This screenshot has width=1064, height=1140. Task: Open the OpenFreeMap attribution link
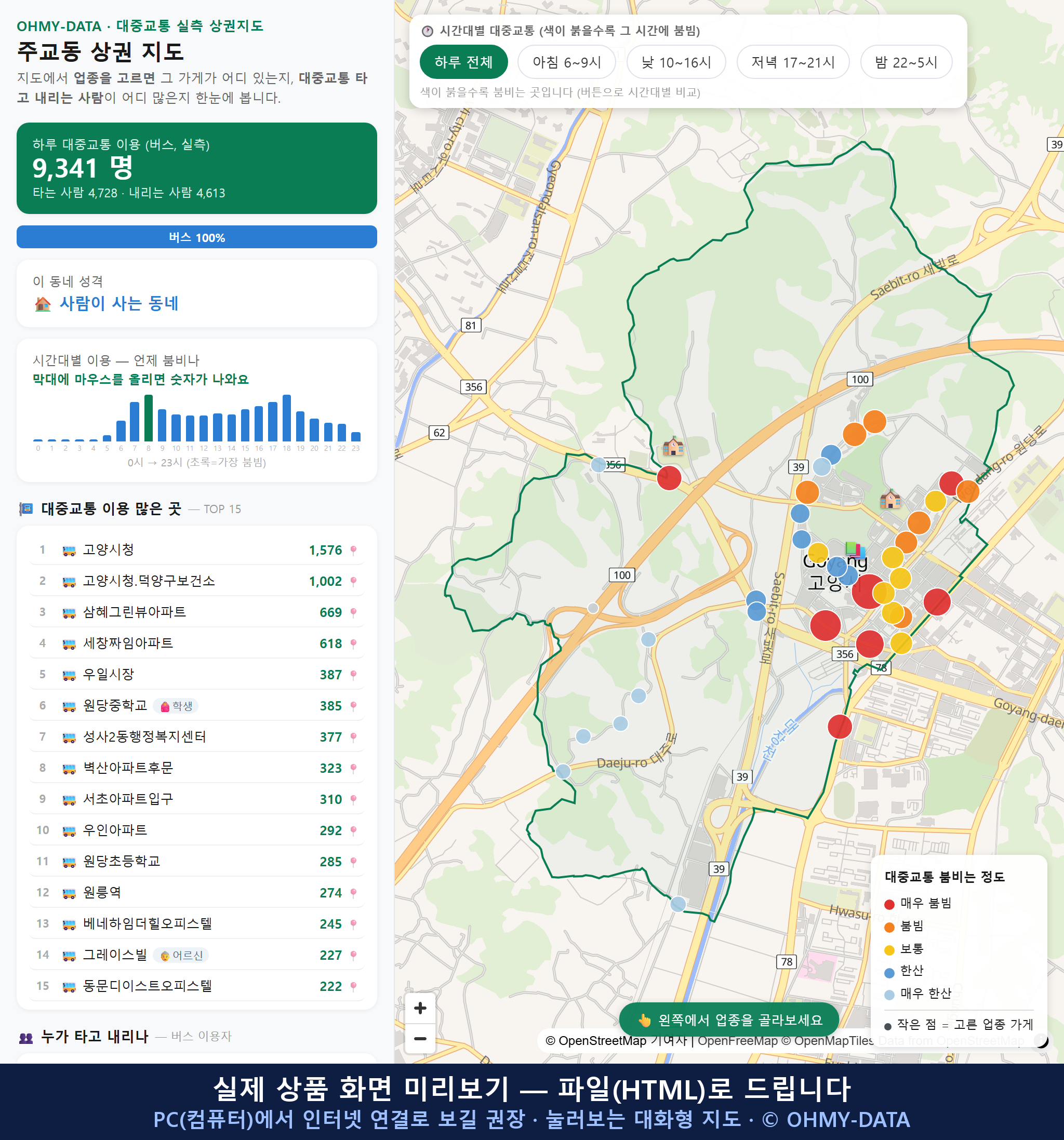[738, 1041]
